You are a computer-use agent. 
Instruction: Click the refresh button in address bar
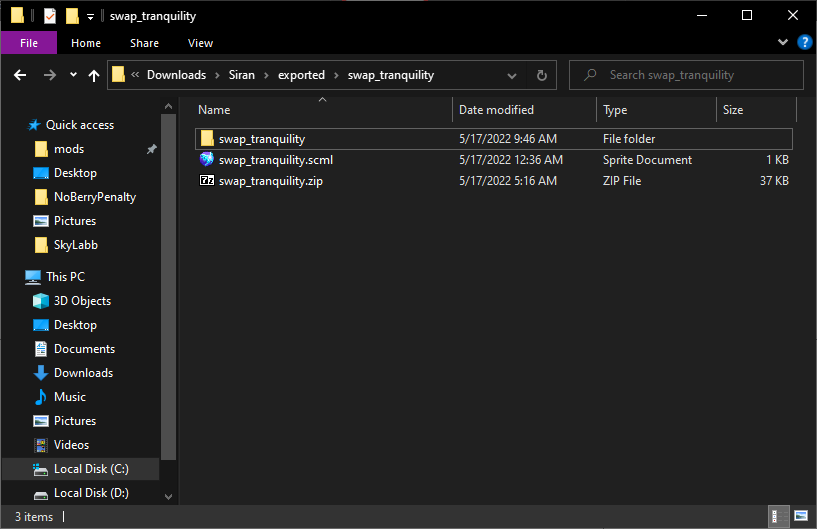(542, 75)
